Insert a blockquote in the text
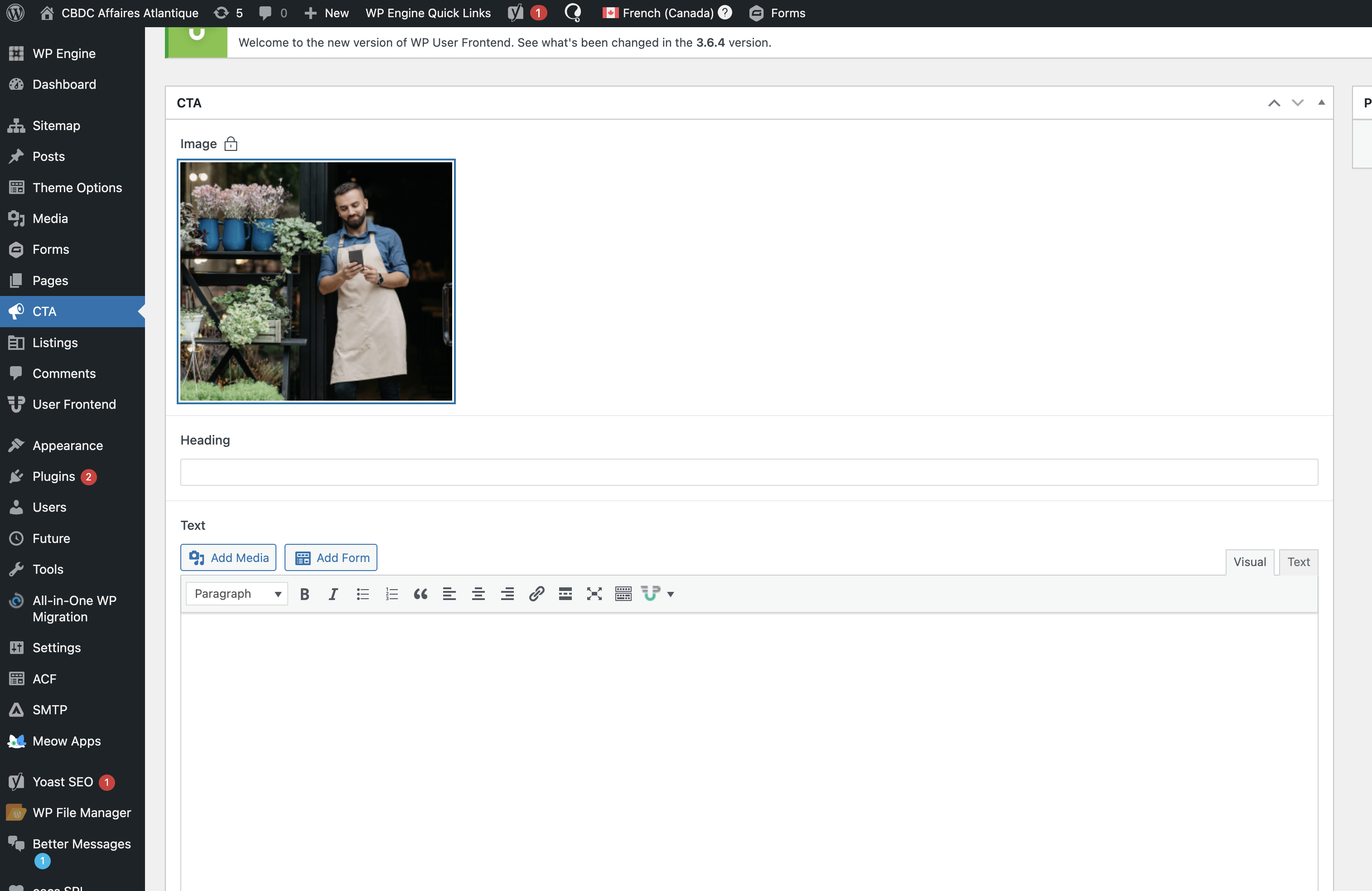 (420, 593)
